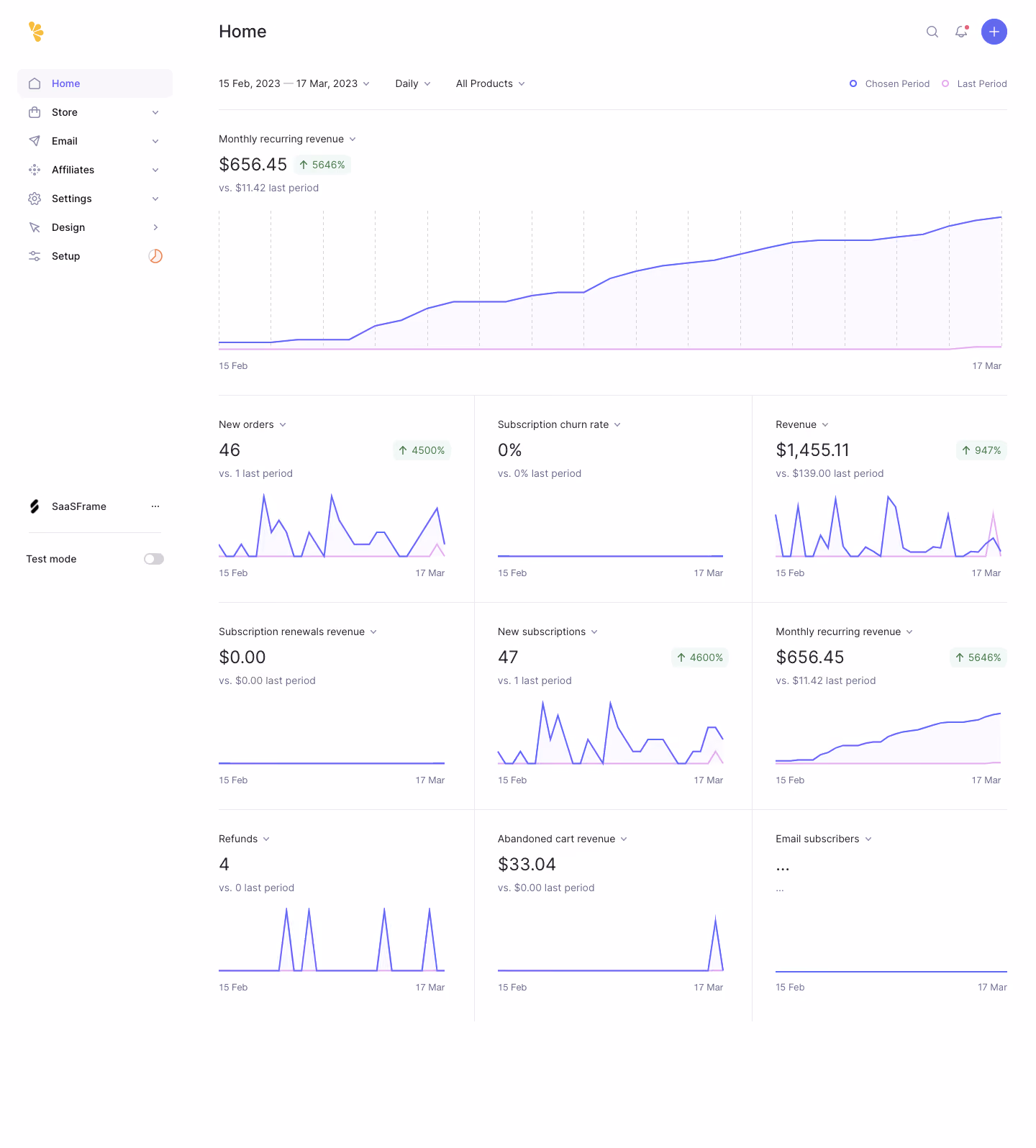The image size is (1036, 1148).
Task: Toggle the Test mode switch
Action: [x=154, y=559]
